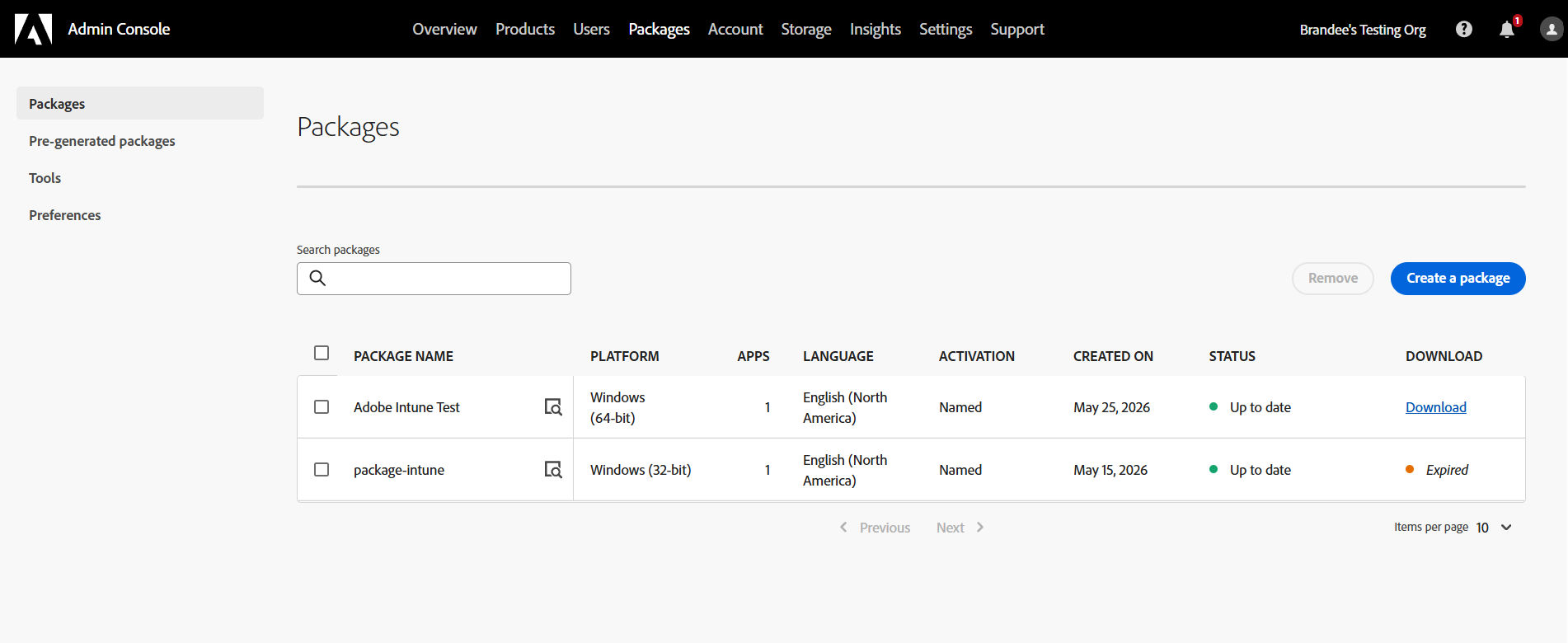This screenshot has width=1568, height=643.
Task: Check the Adobe Intune Test row checkbox
Action: [x=322, y=406]
